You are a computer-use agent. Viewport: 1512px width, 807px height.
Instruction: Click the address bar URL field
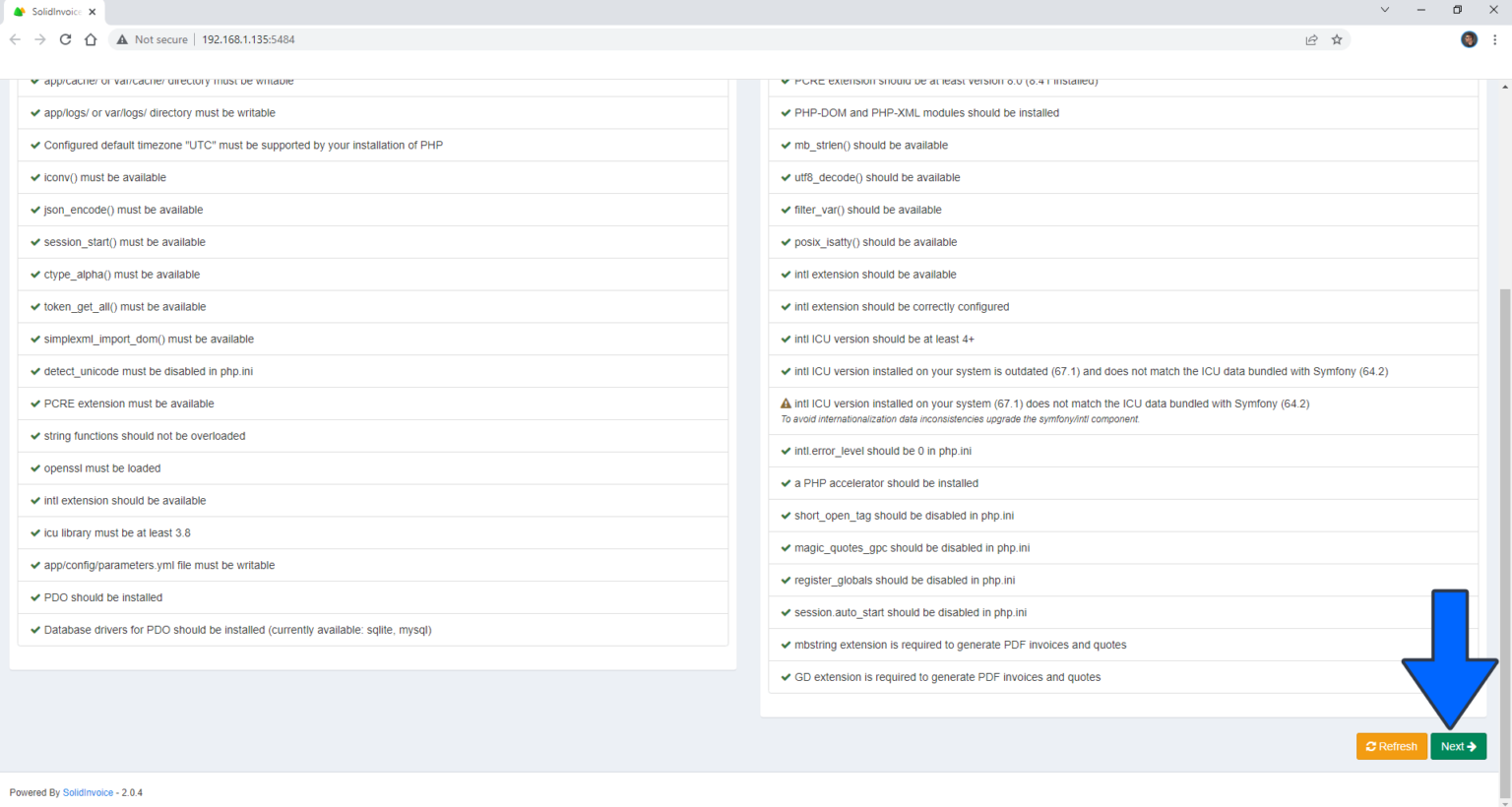[689, 39]
